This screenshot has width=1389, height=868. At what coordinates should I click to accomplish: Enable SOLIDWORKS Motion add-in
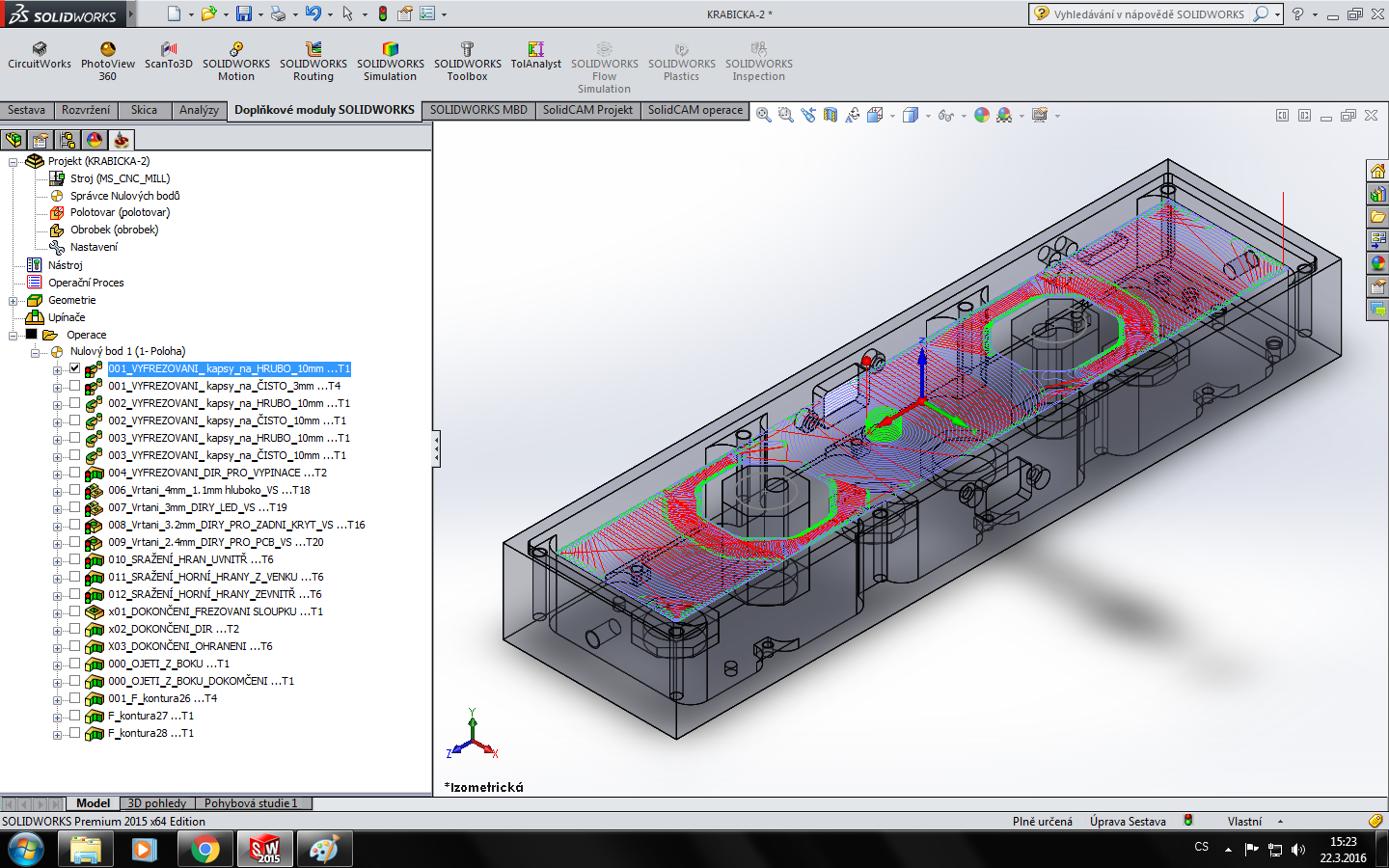click(x=236, y=62)
